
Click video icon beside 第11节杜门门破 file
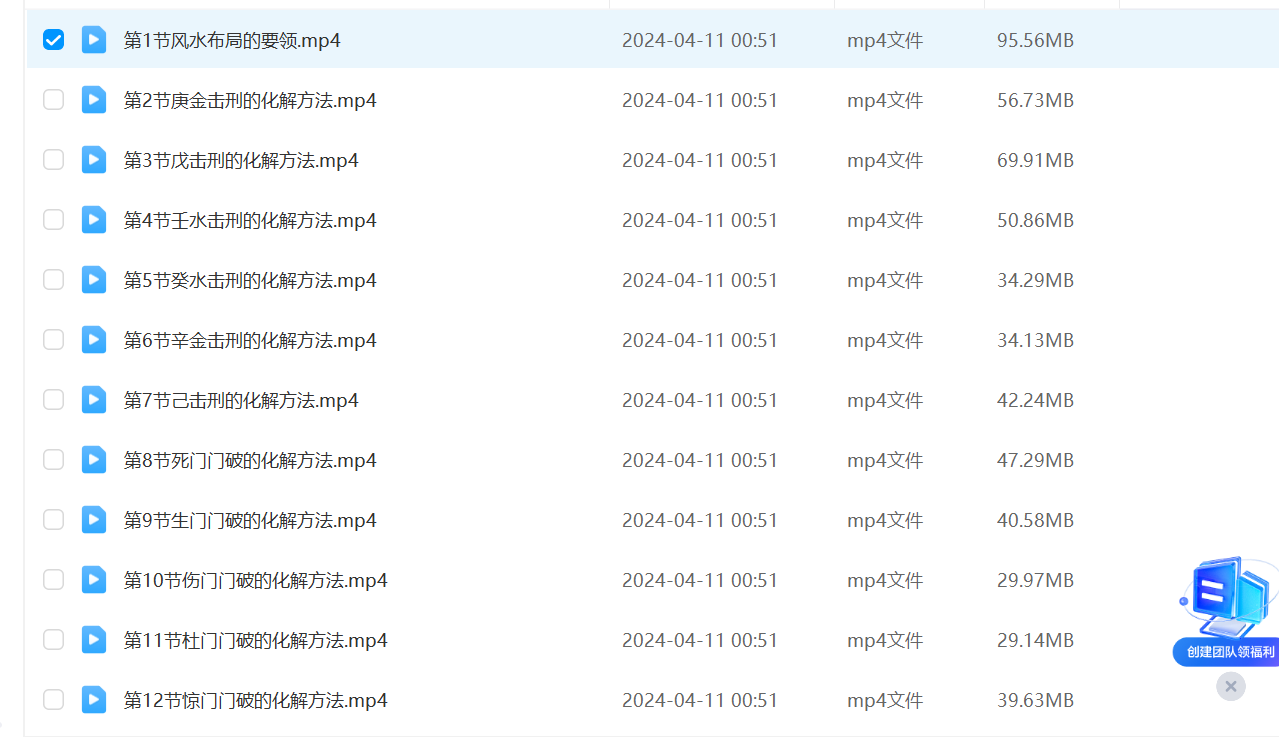[x=94, y=640]
